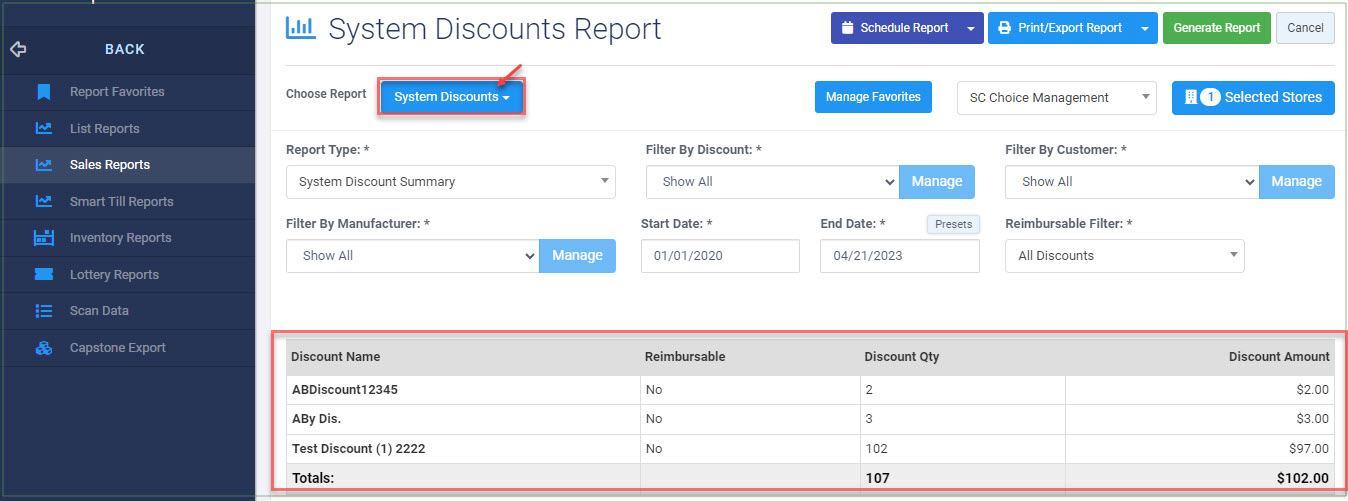Screen dimensions: 1348x501
Task: Click the Scan Data list icon
Action: pos(43,311)
